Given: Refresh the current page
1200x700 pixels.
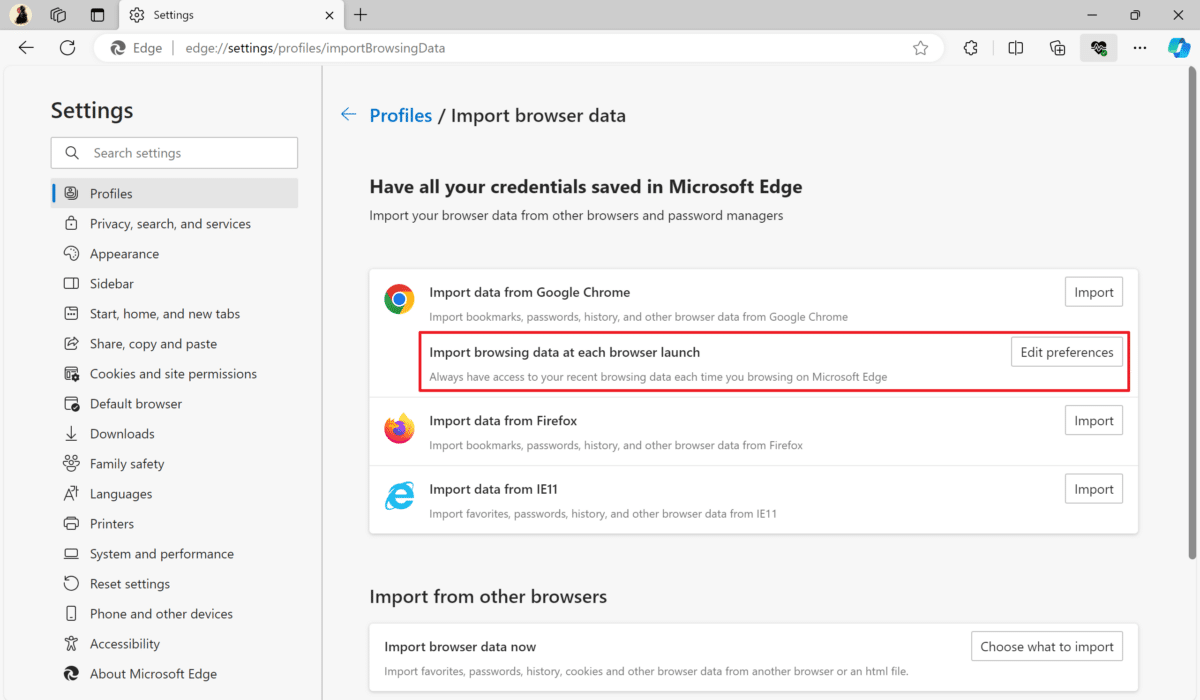Looking at the screenshot, I should click(67, 47).
